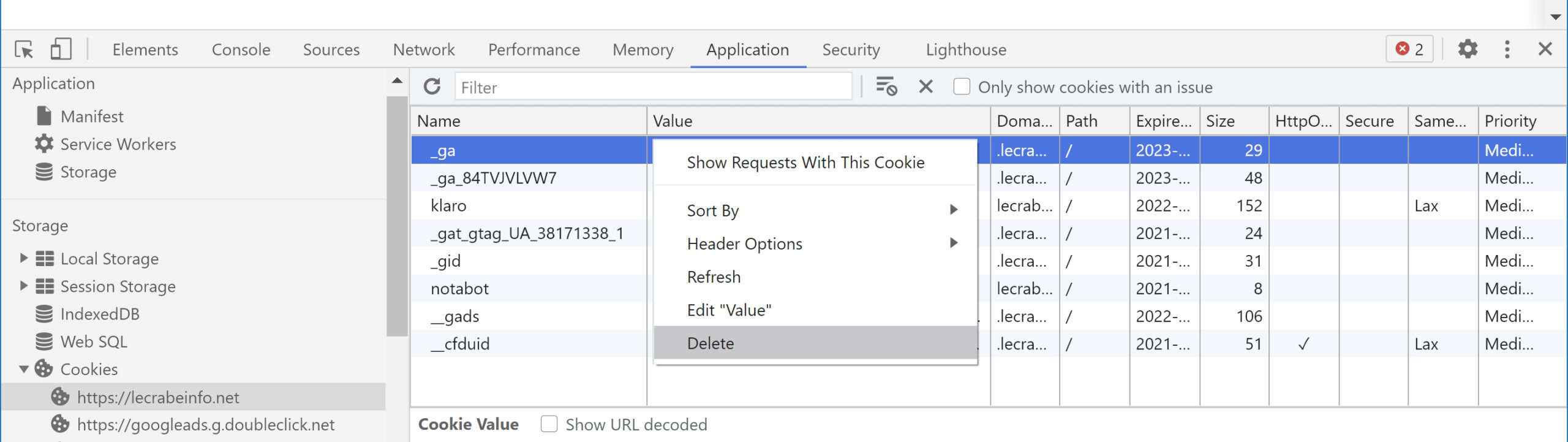Expand the Local Storage tree node
Image resolution: width=1568 pixels, height=442 pixels.
pyautogui.click(x=24, y=258)
